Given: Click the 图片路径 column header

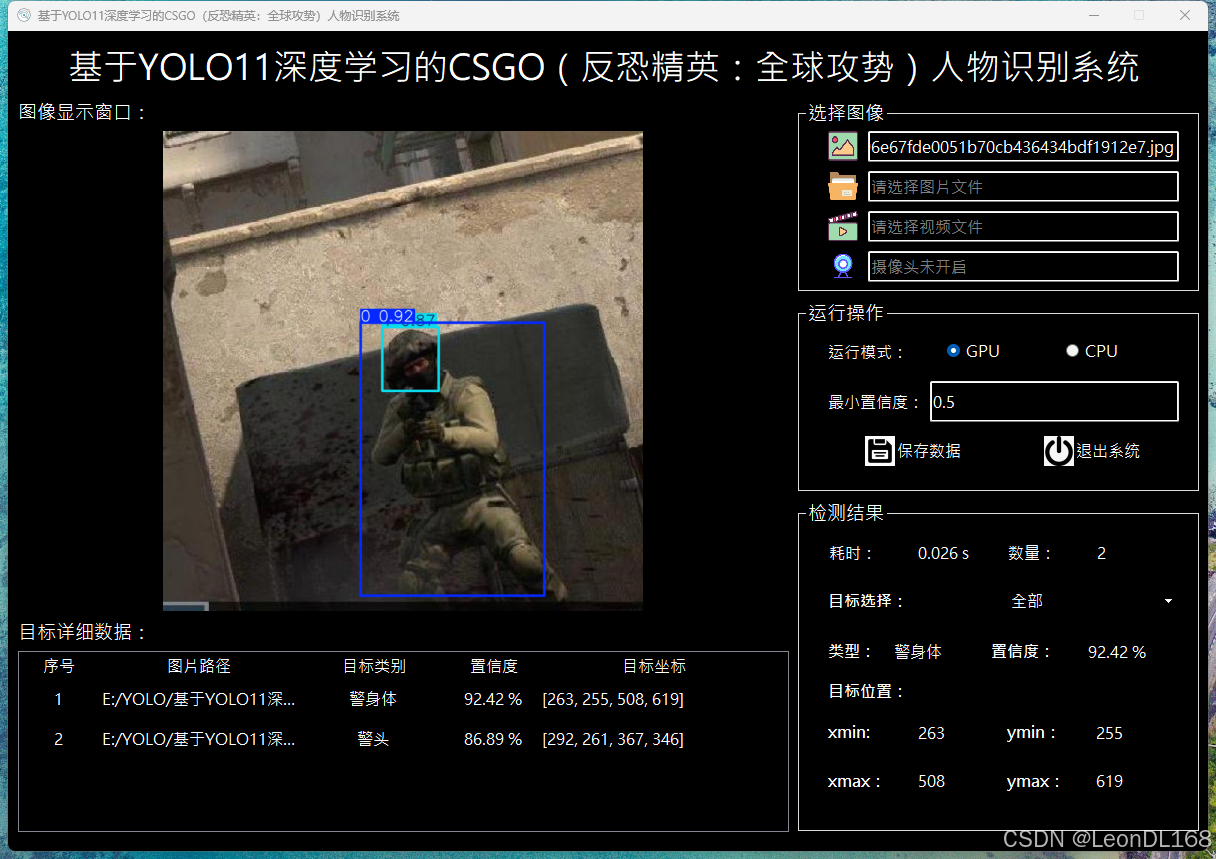Looking at the screenshot, I should [199, 666].
